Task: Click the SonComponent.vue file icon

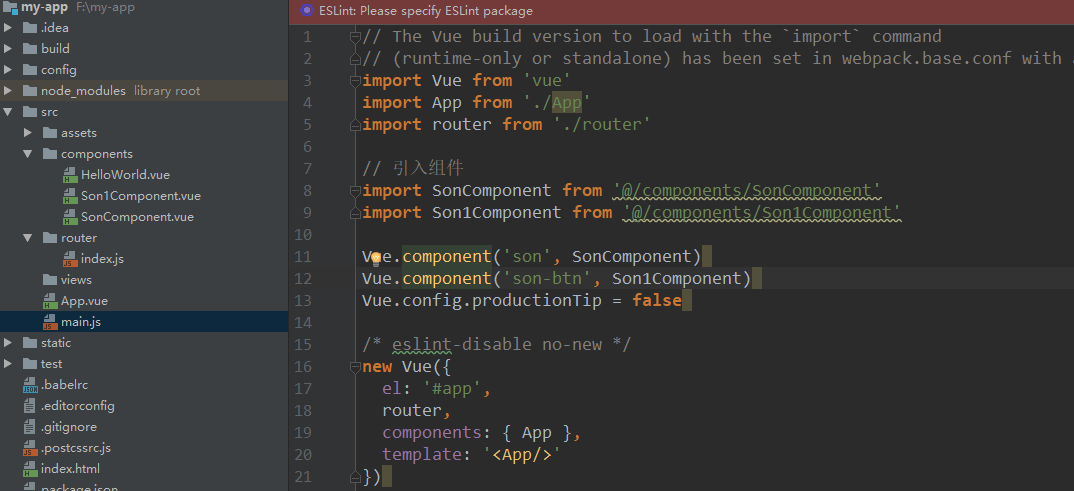Action: pos(70,218)
